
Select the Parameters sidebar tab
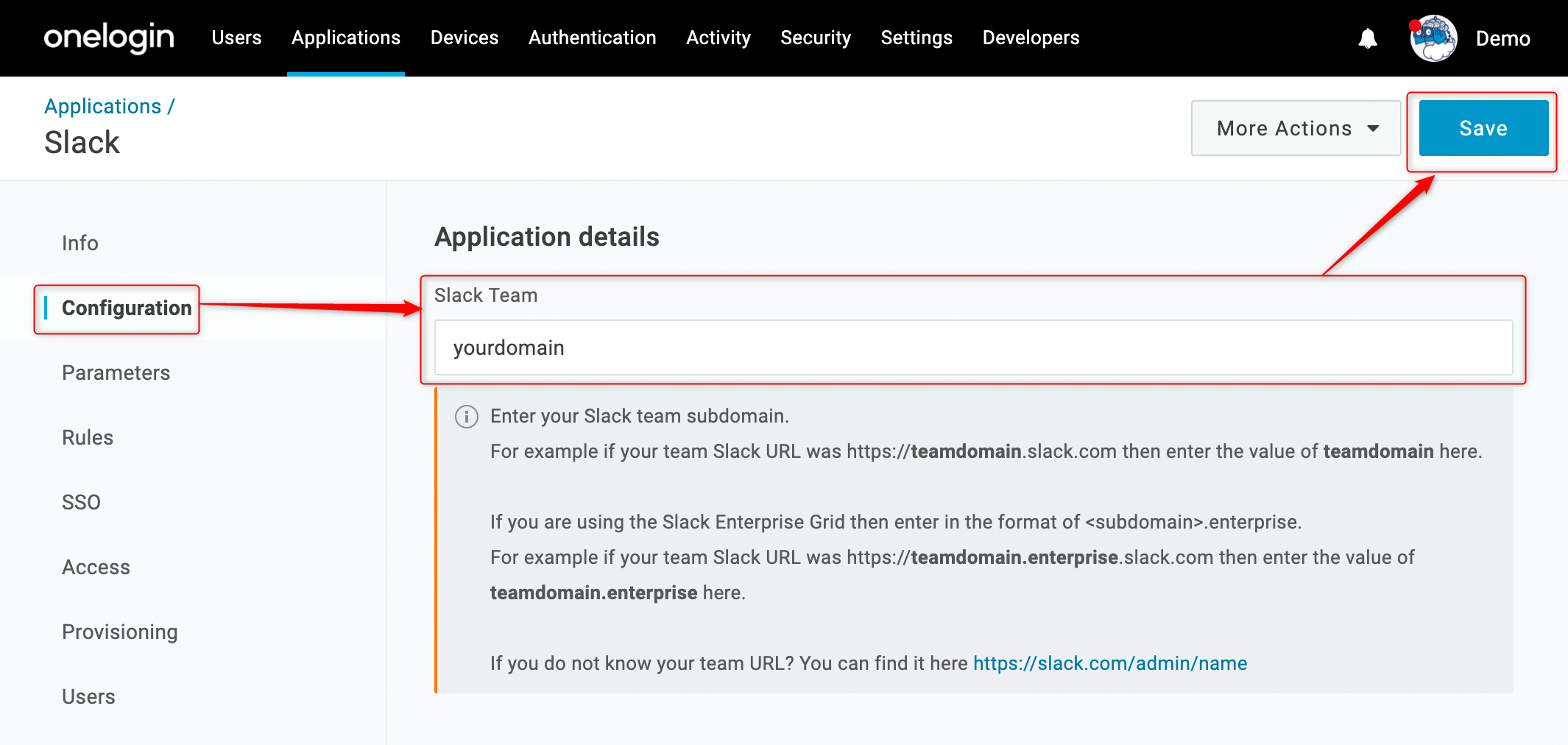[116, 372]
